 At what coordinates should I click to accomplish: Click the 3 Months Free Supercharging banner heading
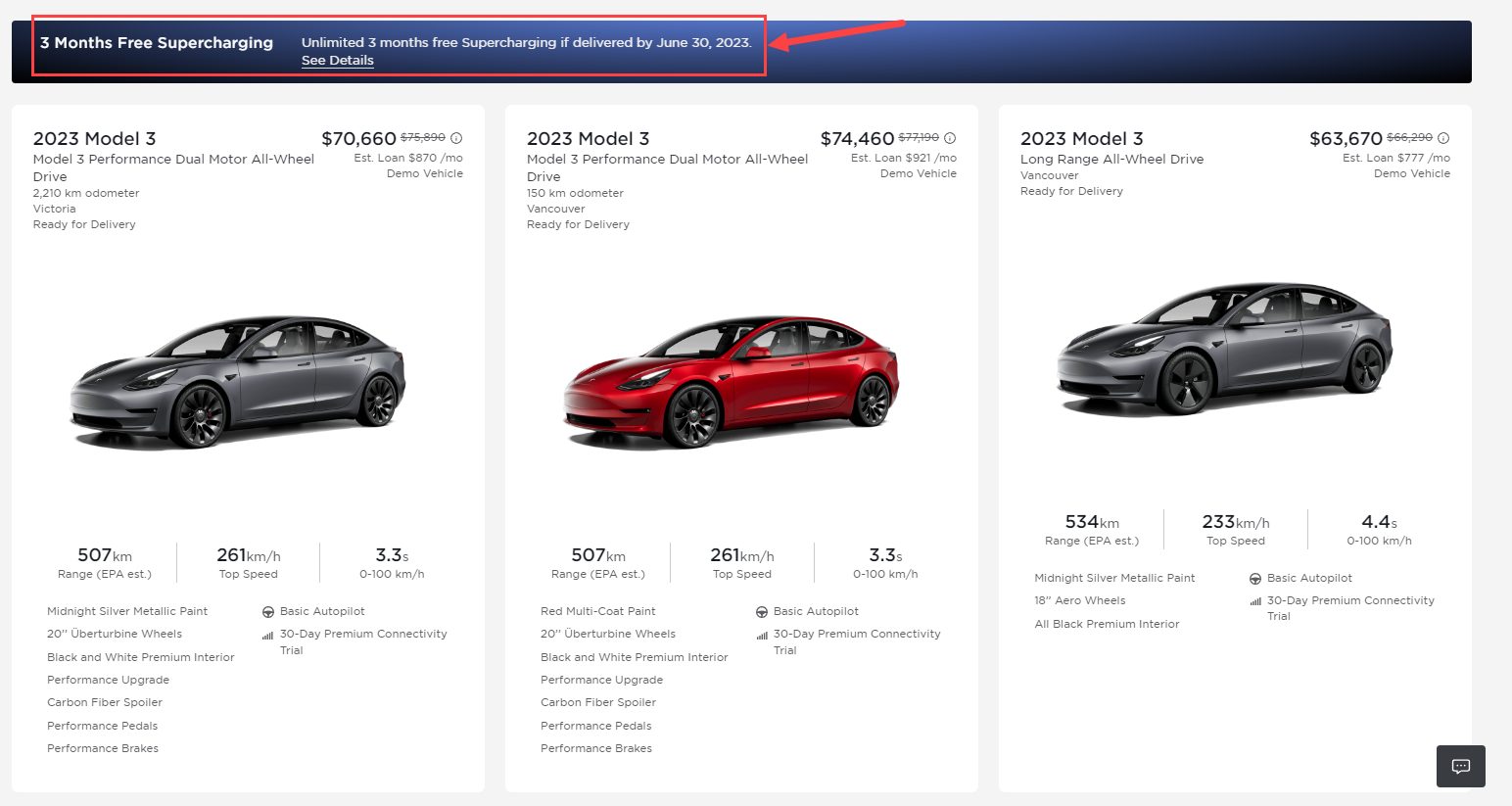[x=156, y=42]
